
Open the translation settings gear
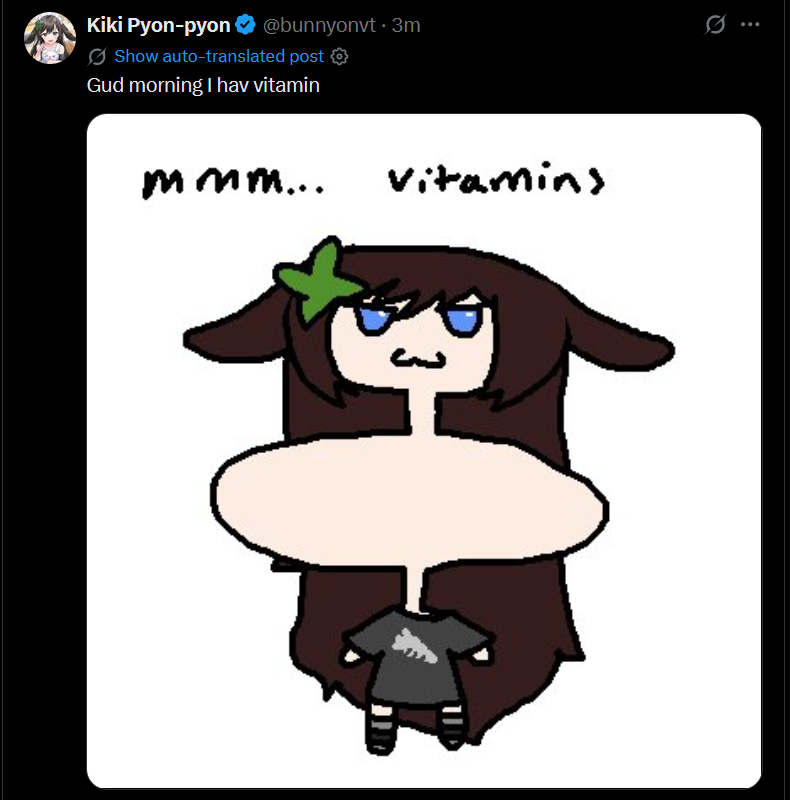coord(339,56)
